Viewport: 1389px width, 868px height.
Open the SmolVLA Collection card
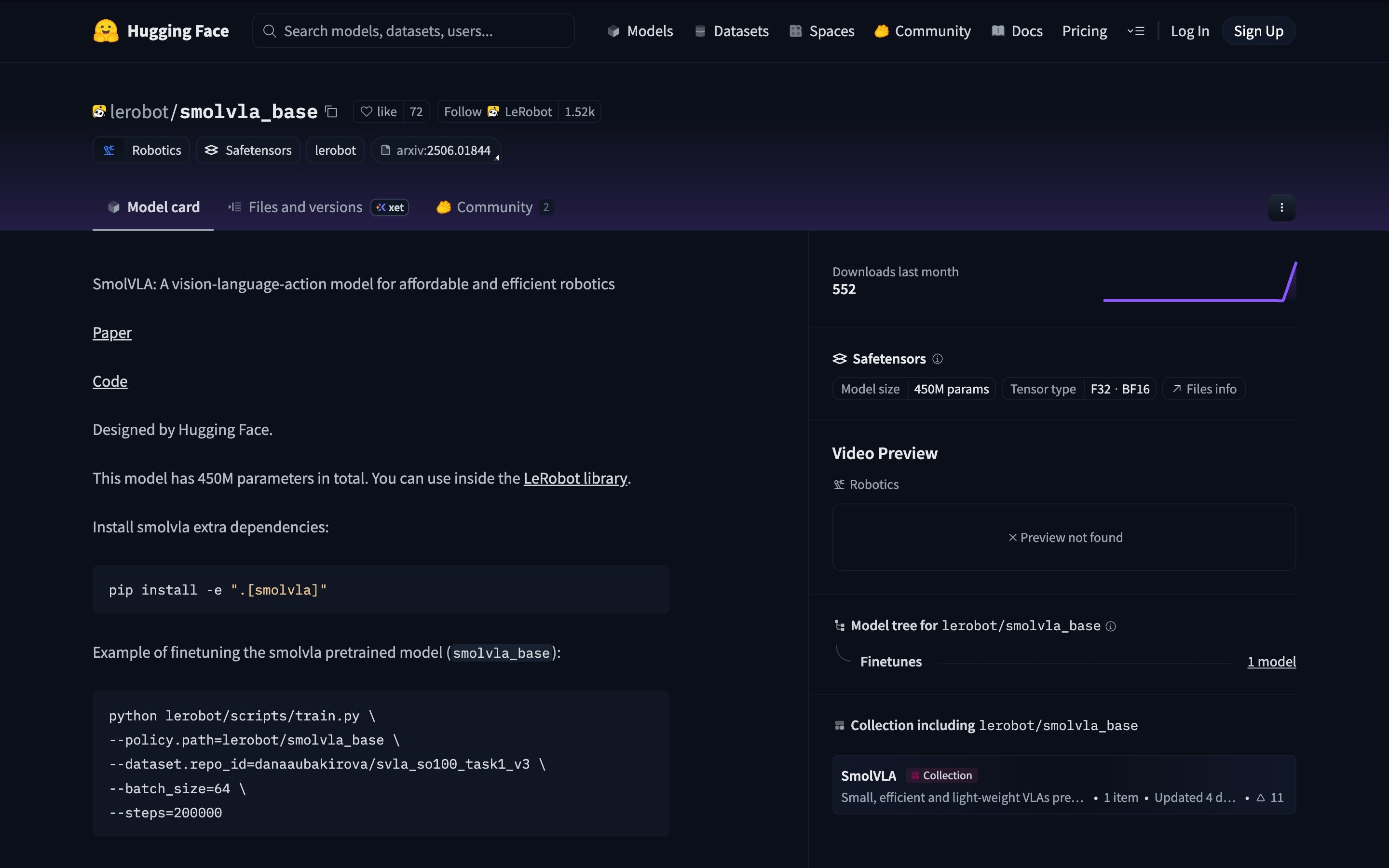coord(1063,785)
